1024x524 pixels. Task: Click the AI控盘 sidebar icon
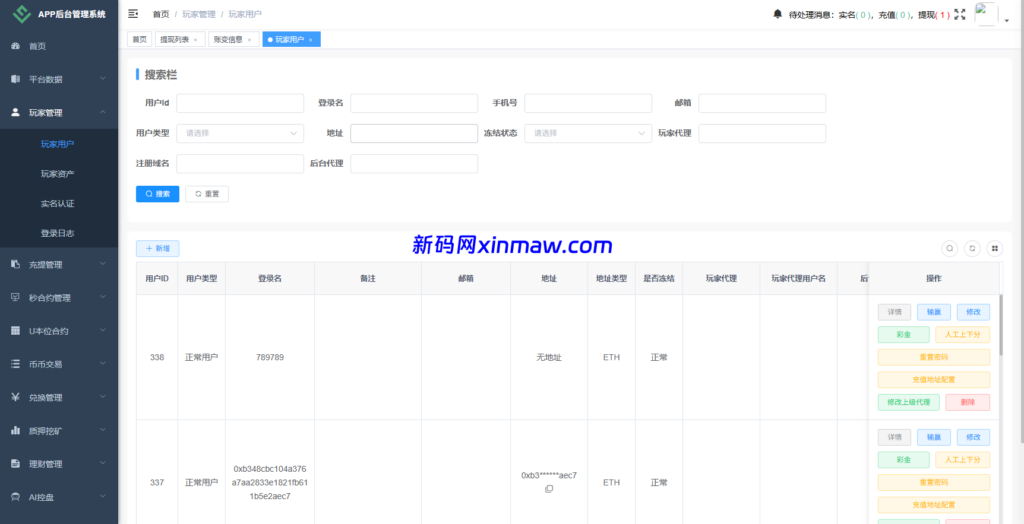tap(16, 497)
